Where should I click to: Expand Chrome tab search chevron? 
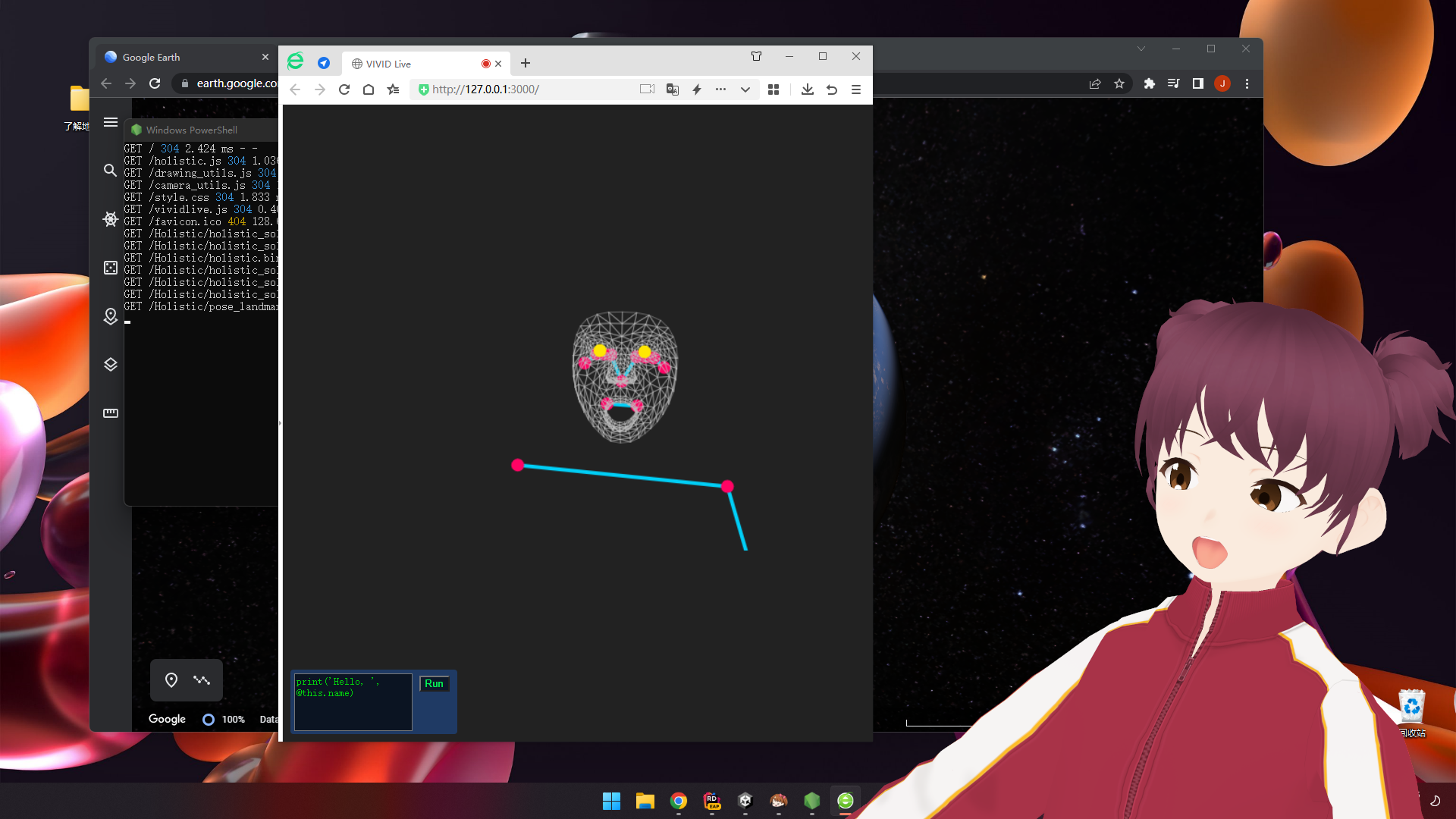(x=1141, y=49)
